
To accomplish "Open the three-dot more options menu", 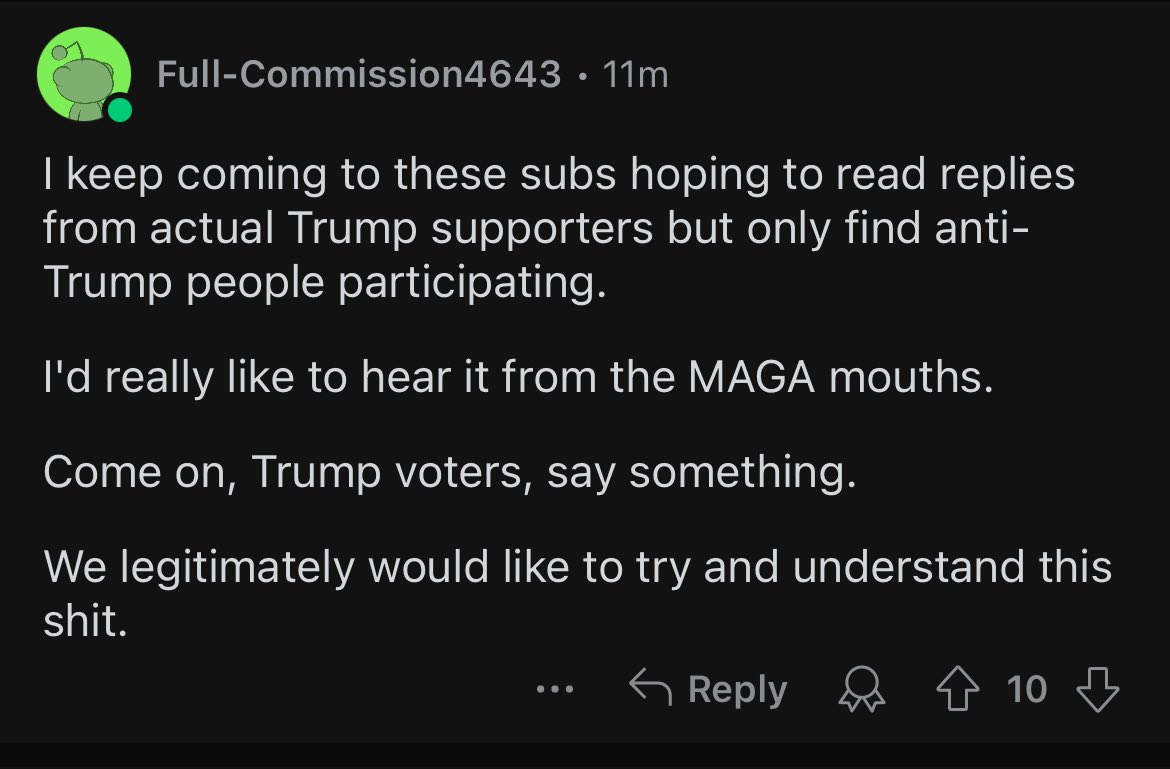I will [555, 689].
